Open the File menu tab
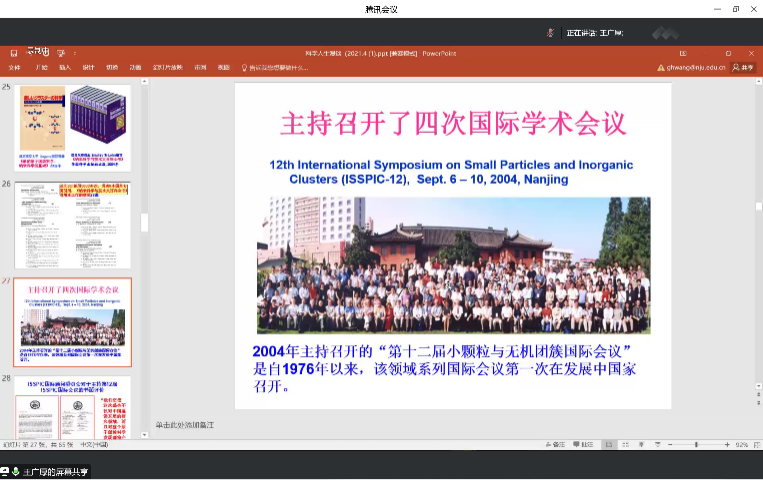Image resolution: width=763 pixels, height=480 pixels. pyautogui.click(x=15, y=68)
